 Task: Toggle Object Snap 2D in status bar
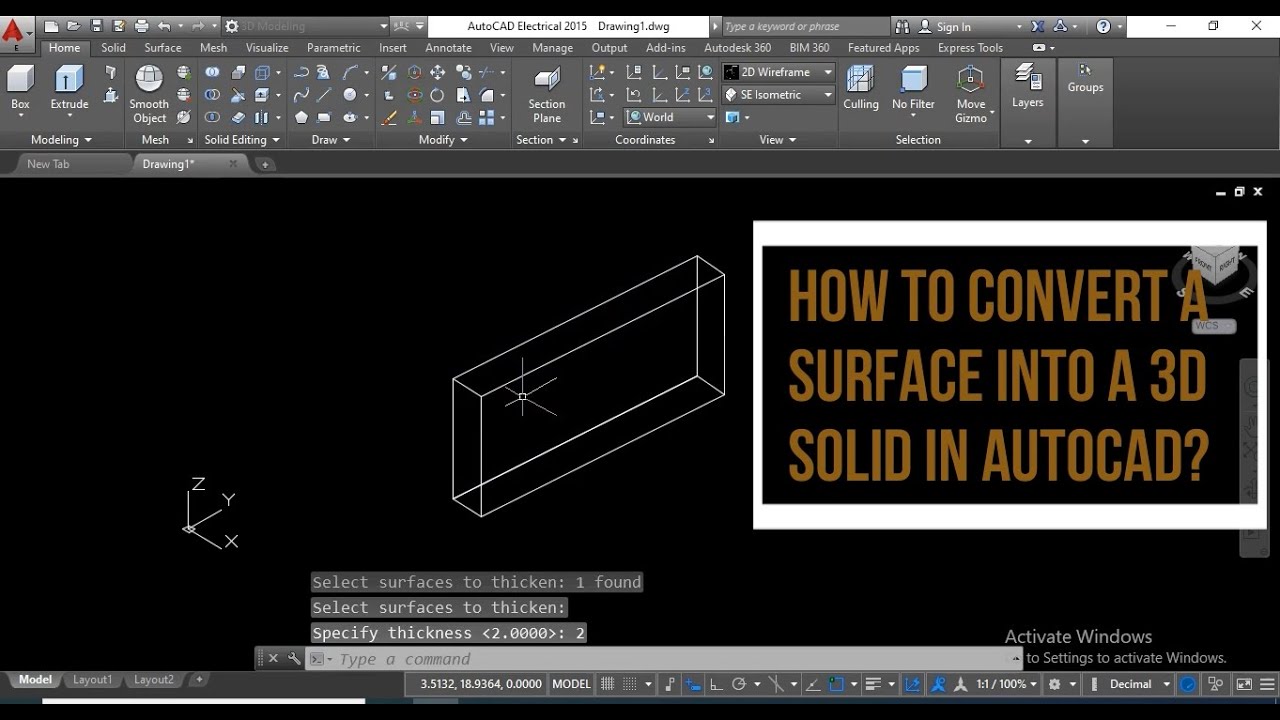pos(837,684)
